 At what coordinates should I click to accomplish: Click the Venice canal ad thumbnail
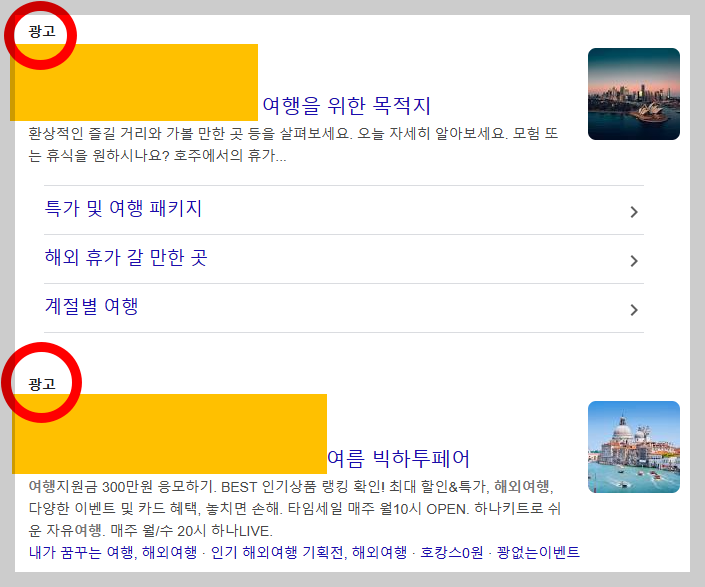[x=634, y=447]
